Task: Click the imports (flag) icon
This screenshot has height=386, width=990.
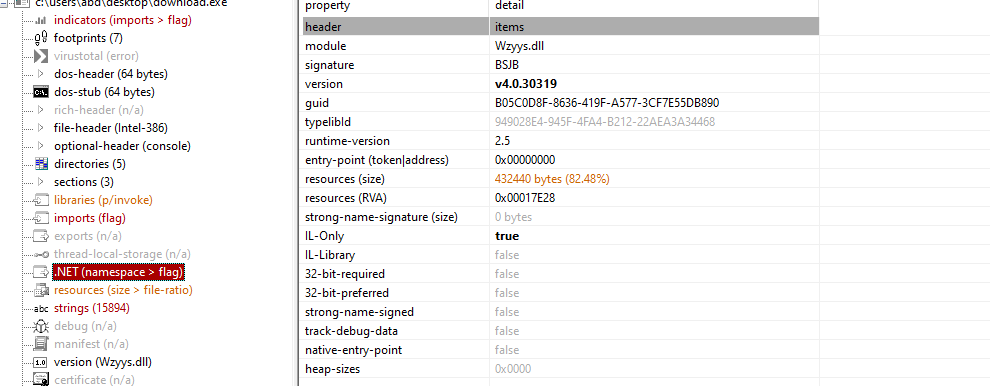Action: 40,219
